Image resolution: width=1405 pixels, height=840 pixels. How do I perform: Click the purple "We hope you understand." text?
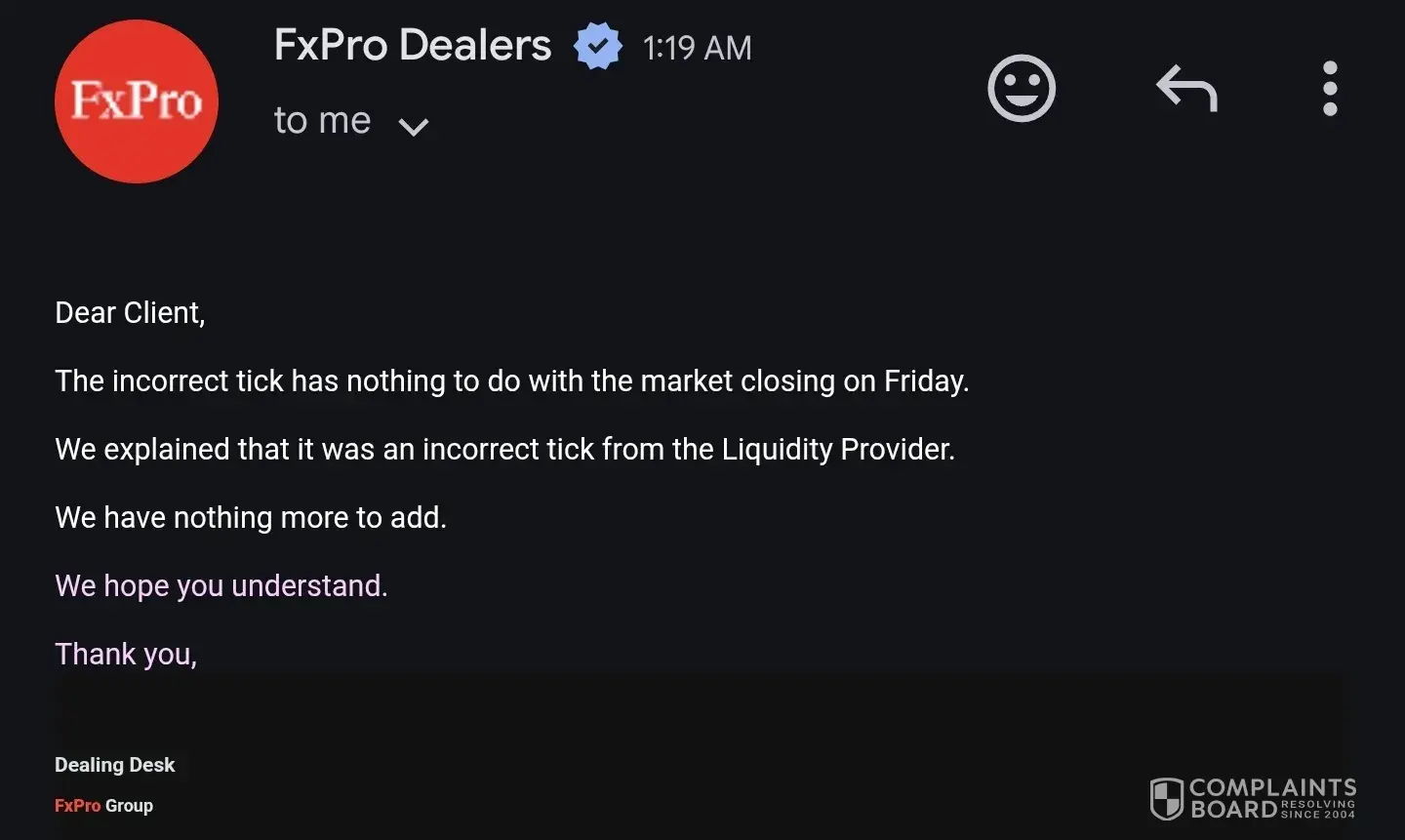tap(221, 586)
